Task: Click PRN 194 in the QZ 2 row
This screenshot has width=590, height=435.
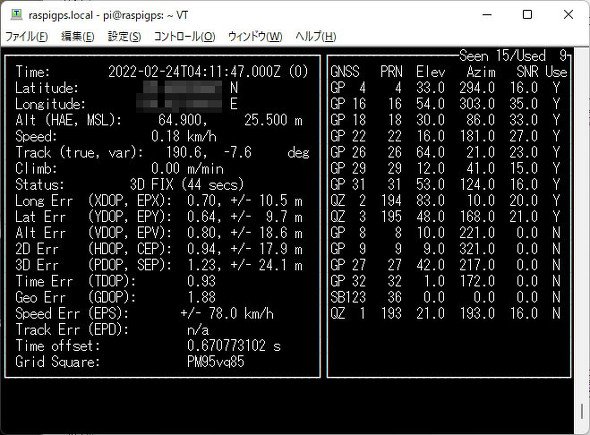Action: (391, 201)
